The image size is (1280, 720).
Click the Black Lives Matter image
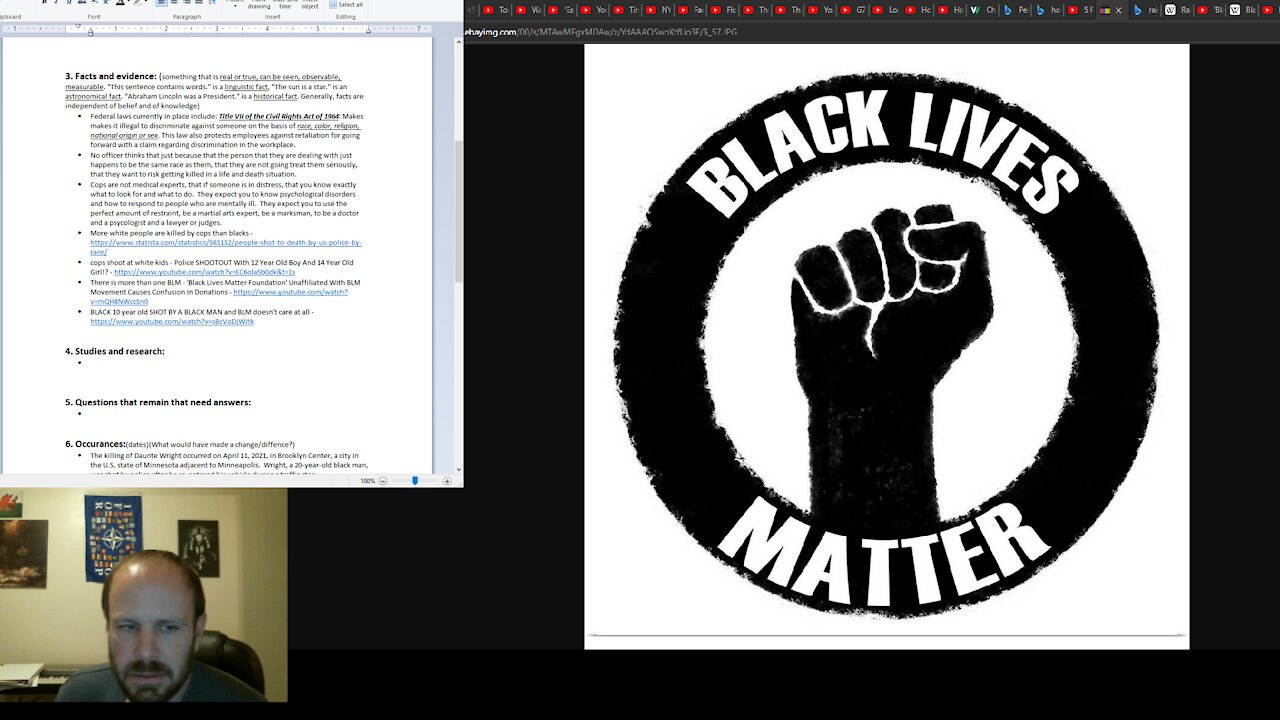[886, 346]
